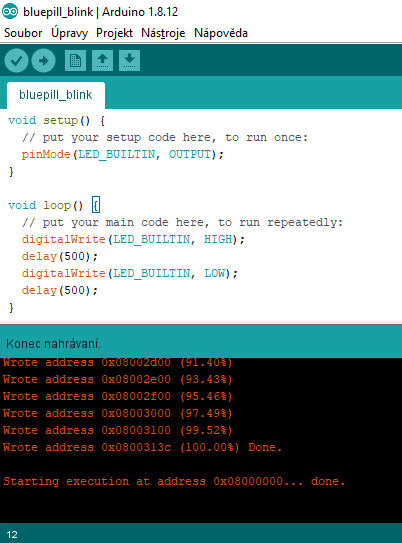Click the Arduino logo in the title bar
The width and height of the screenshot is (402, 543).
tap(10, 11)
